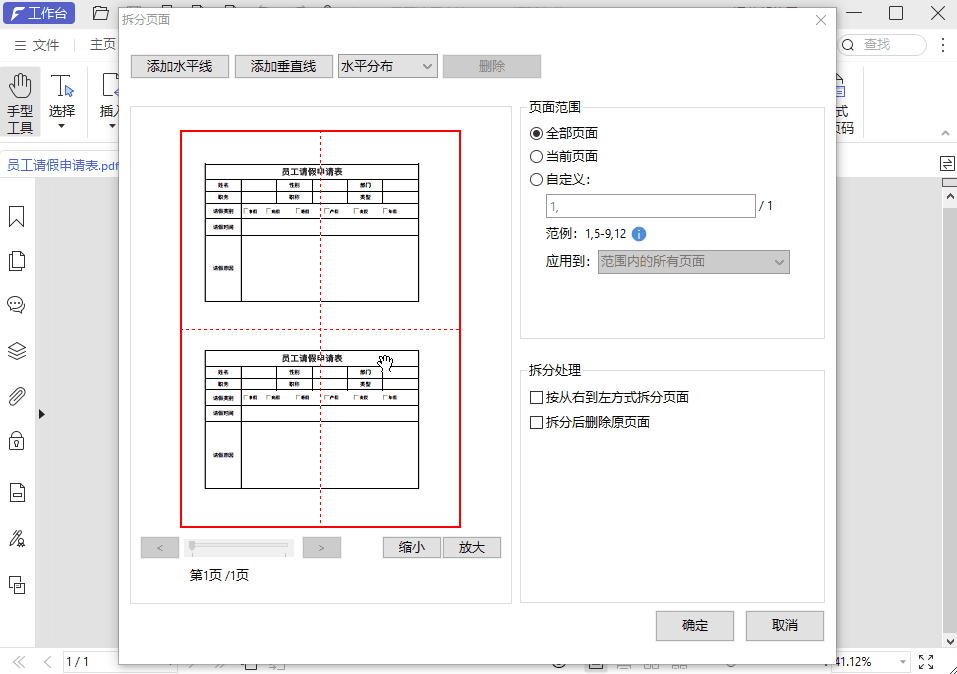Open the Attachments paperclip panel
The height and width of the screenshot is (674, 957).
pyautogui.click(x=16, y=396)
